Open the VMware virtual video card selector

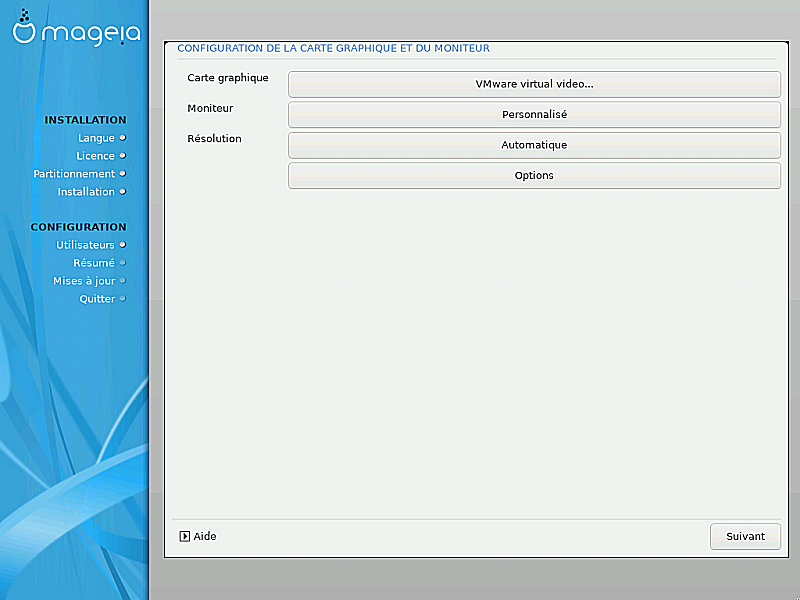coord(534,84)
